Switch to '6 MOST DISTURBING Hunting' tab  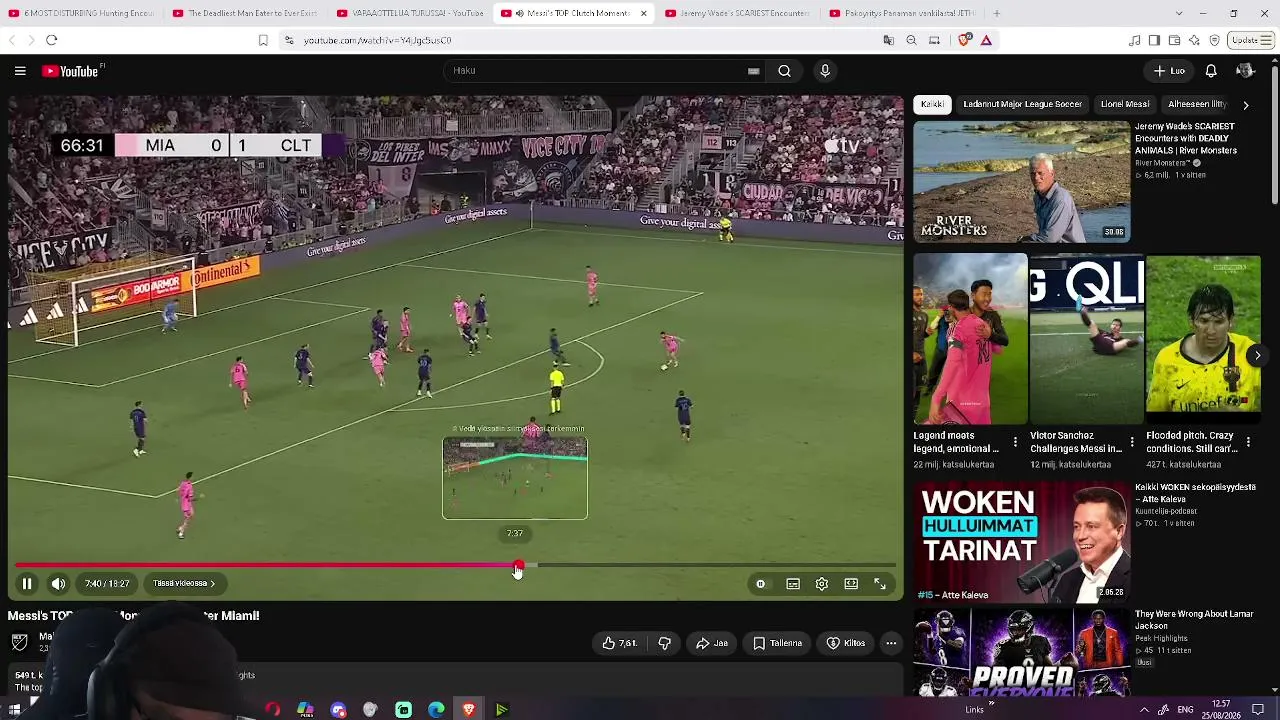tap(82, 14)
